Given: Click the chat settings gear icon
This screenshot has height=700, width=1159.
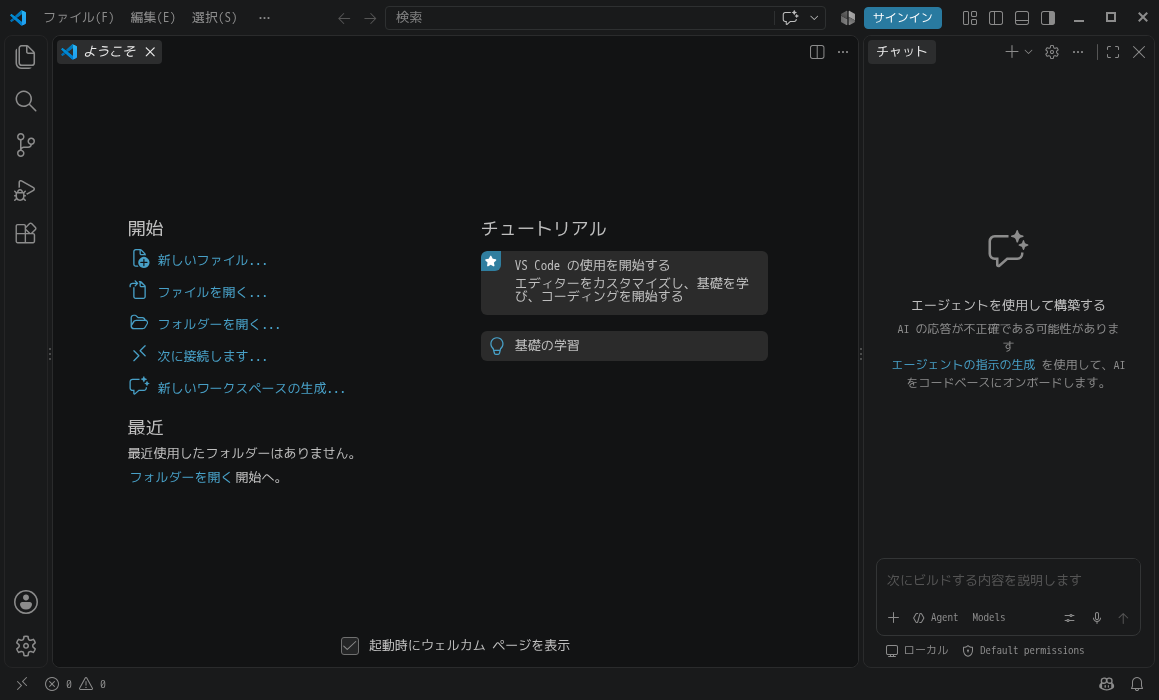Looking at the screenshot, I should pyautogui.click(x=1052, y=52).
